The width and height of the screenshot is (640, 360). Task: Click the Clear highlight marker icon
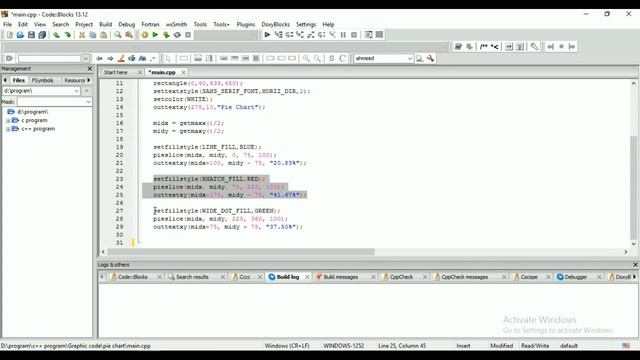[x=121, y=58]
